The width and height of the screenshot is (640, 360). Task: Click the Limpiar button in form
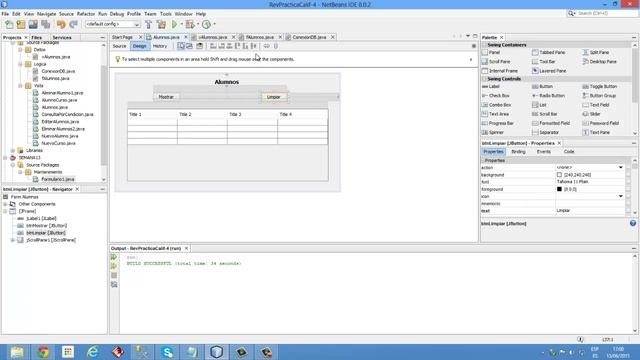coord(273,97)
